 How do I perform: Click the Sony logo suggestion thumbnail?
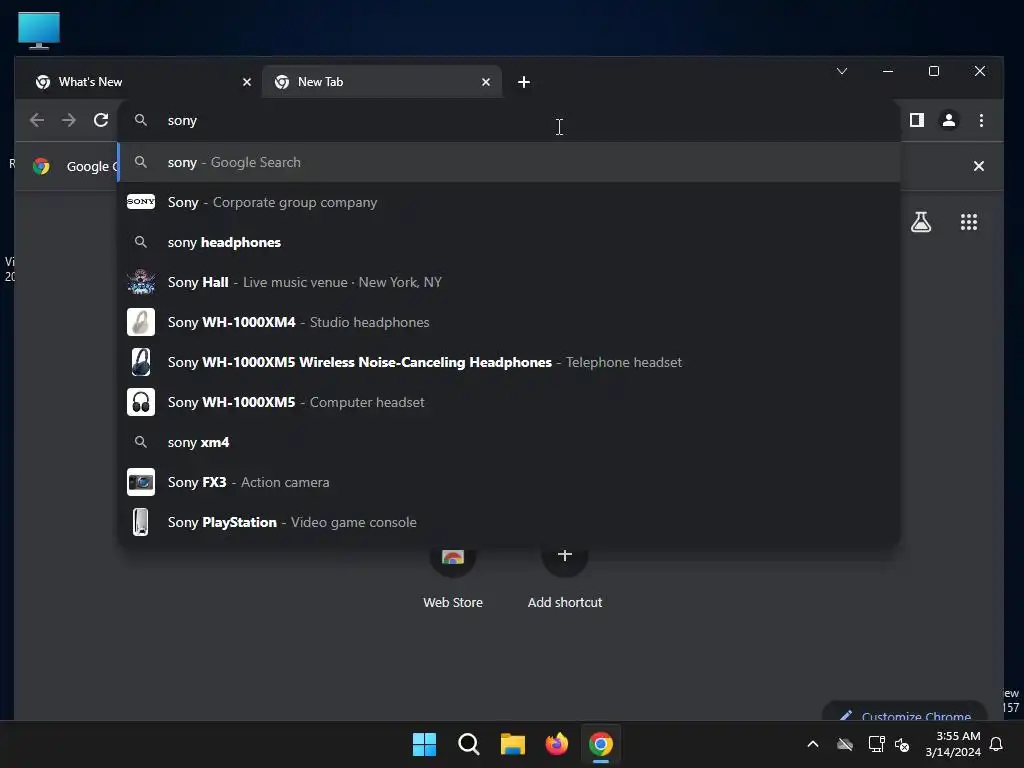(x=141, y=202)
